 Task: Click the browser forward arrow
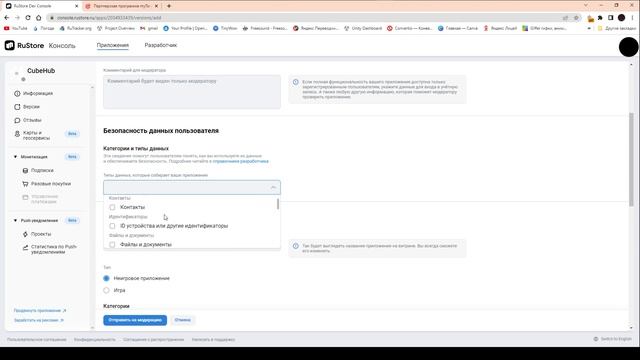point(17,18)
